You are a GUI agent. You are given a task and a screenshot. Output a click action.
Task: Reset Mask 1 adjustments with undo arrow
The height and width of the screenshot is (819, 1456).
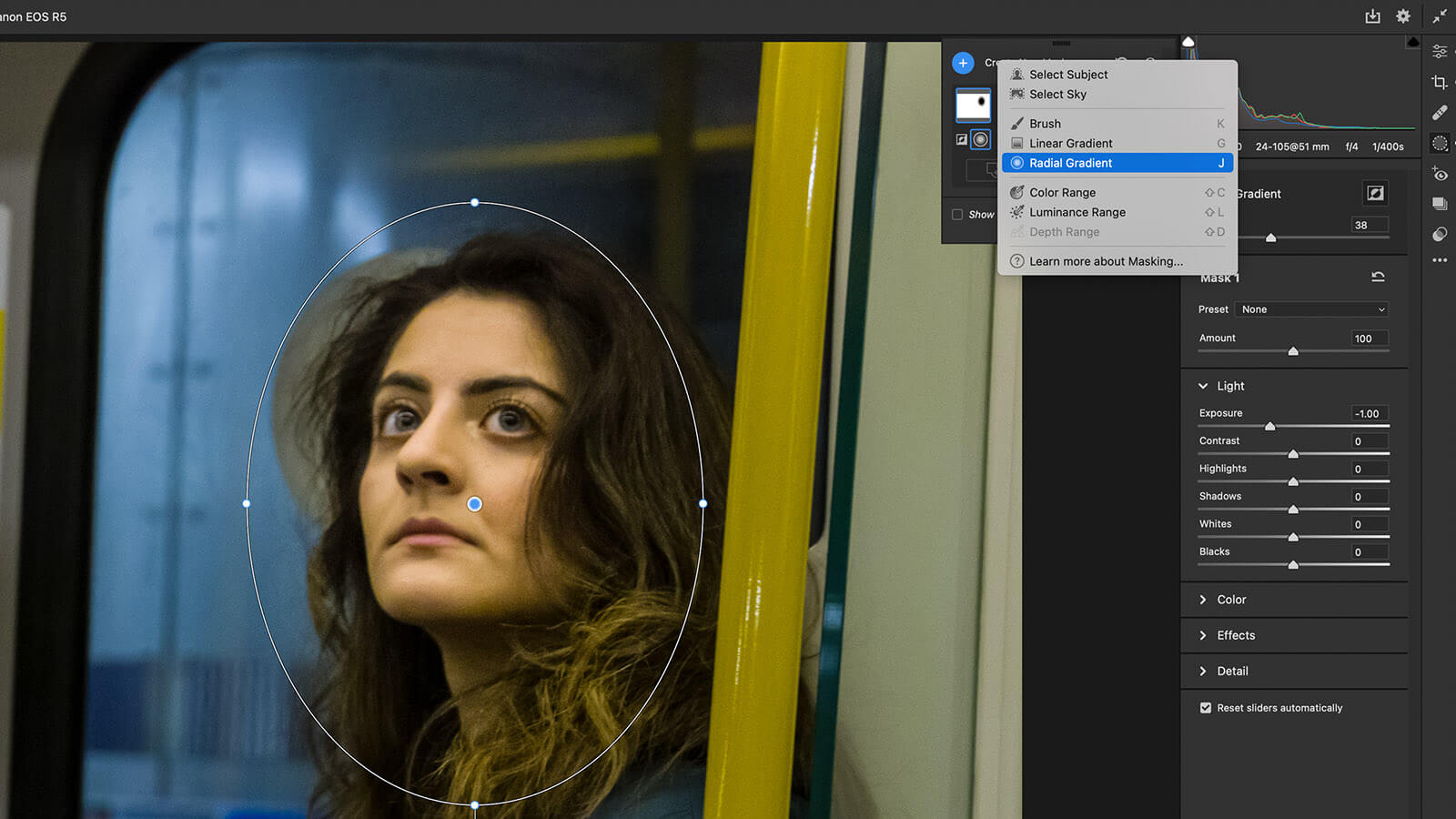pyautogui.click(x=1378, y=277)
